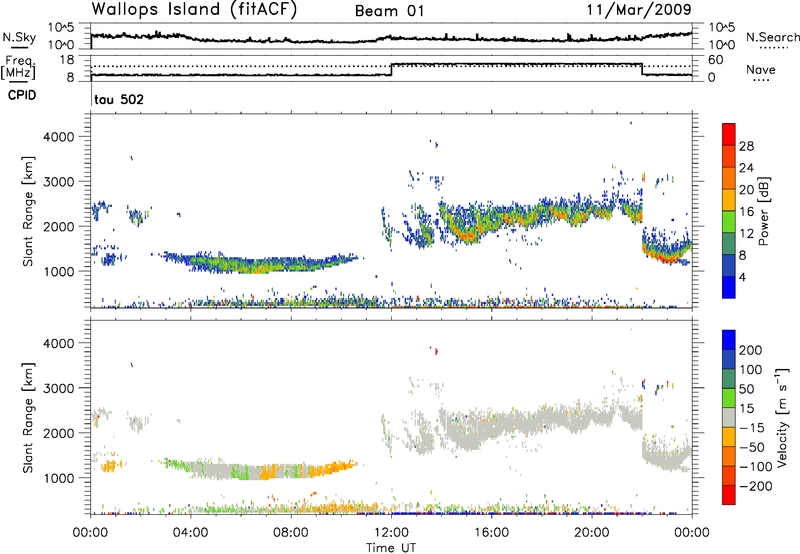Click the date '11/Mar/2009'

coord(639,10)
